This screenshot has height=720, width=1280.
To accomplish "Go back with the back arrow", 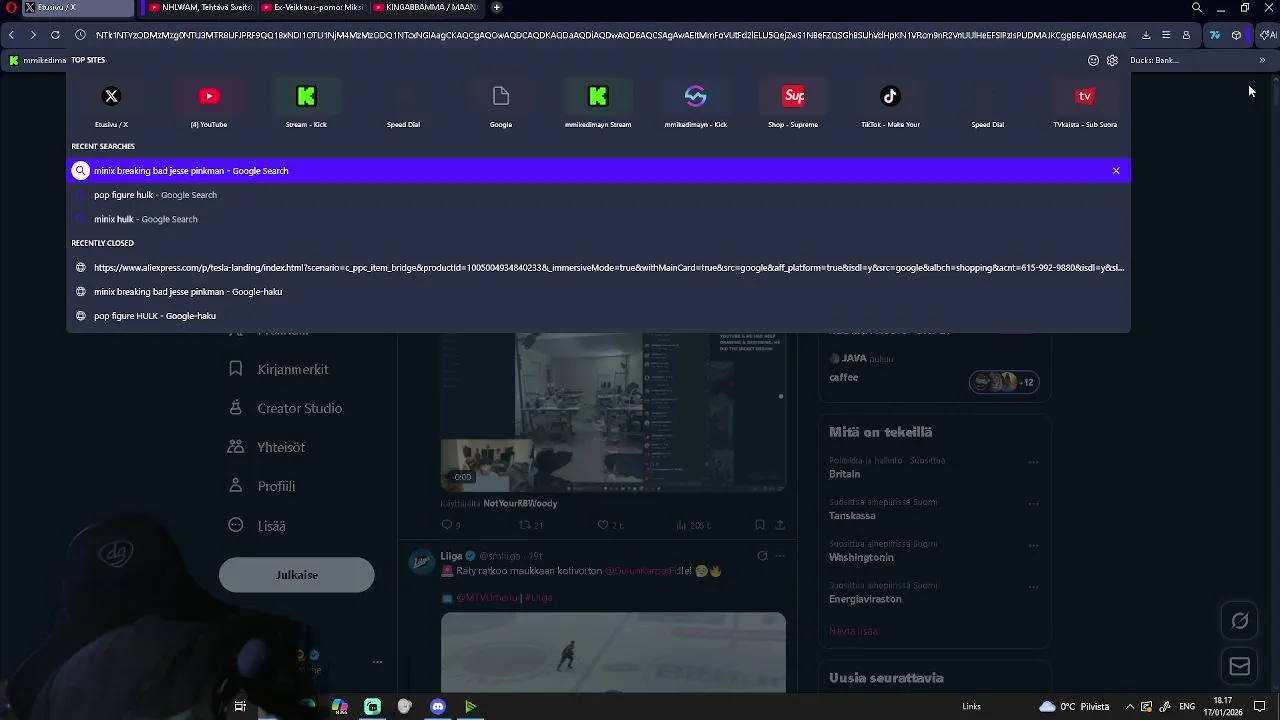I will tap(11, 35).
